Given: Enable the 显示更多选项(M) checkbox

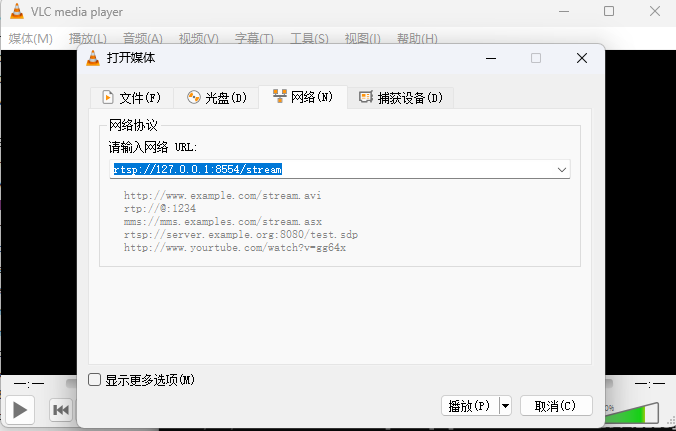Looking at the screenshot, I should (94, 380).
